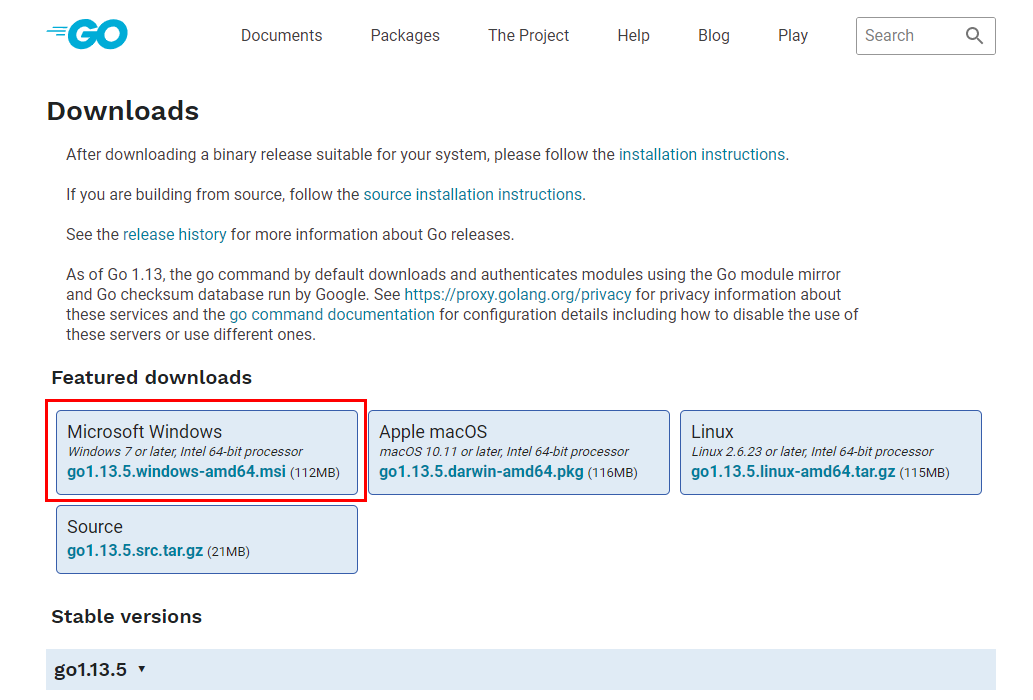Click the Linux card title
The height and width of the screenshot is (700, 1033).
tap(712, 432)
